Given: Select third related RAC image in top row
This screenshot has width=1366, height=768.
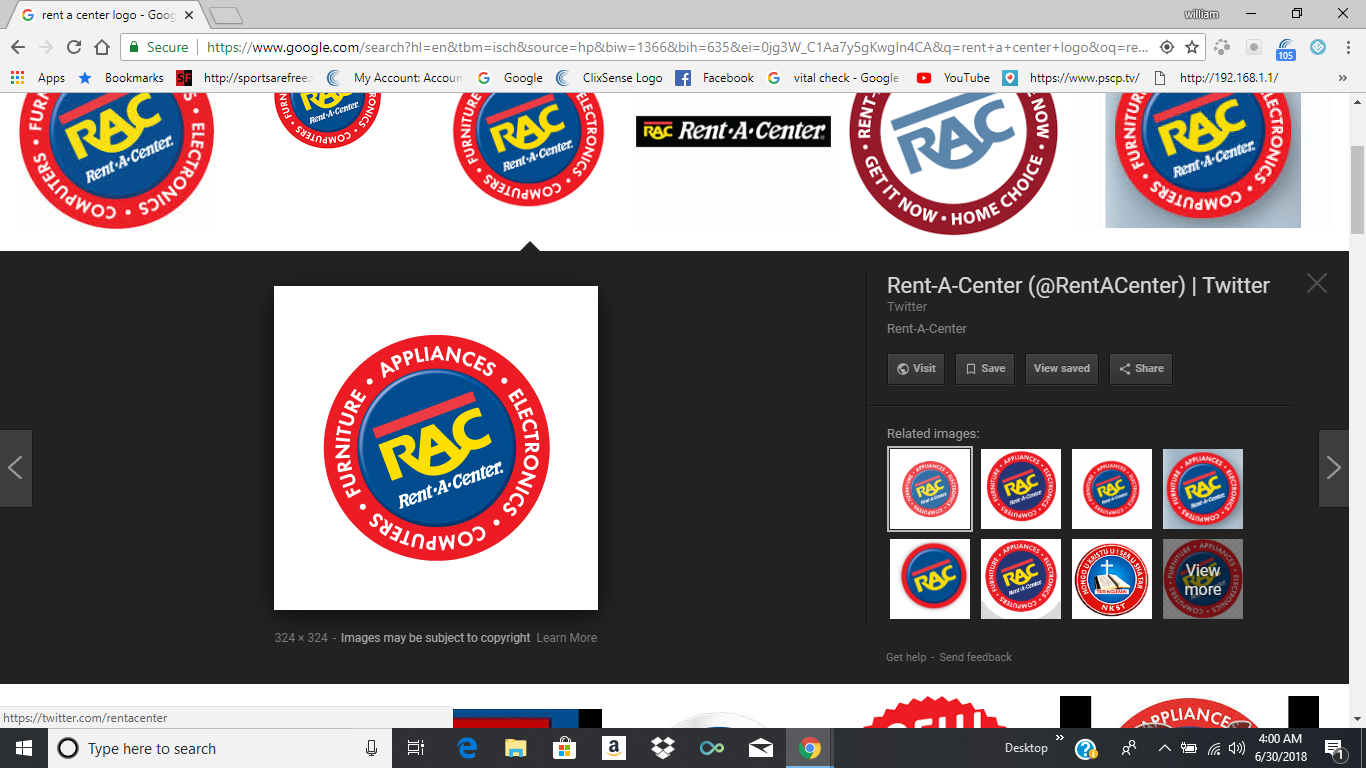Looking at the screenshot, I should pyautogui.click(x=1112, y=489).
